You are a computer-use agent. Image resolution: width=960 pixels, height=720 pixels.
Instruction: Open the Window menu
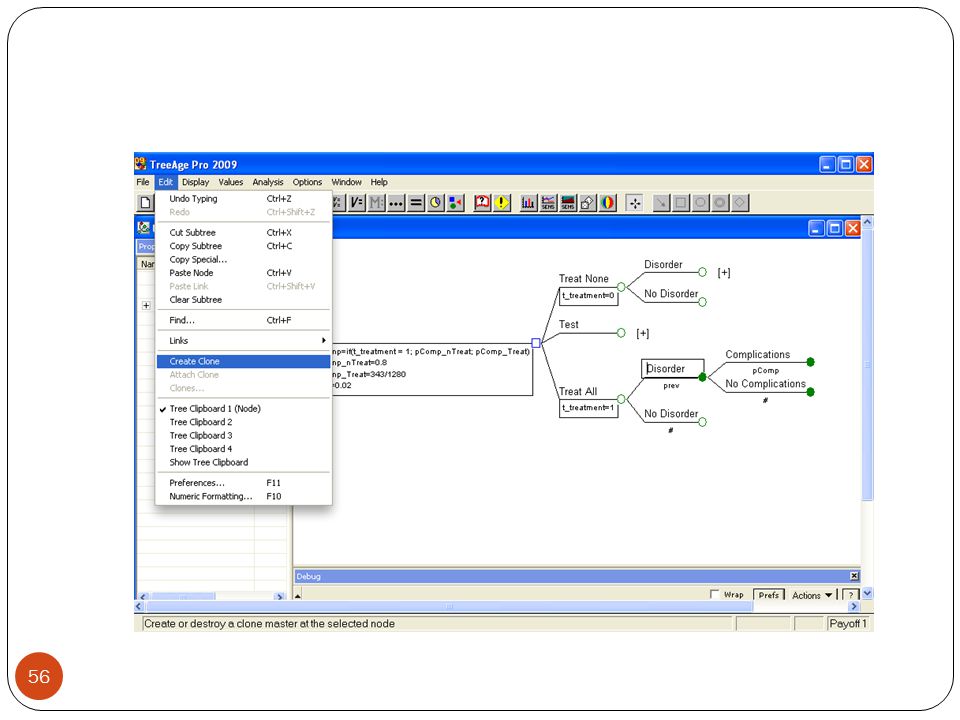(x=347, y=182)
